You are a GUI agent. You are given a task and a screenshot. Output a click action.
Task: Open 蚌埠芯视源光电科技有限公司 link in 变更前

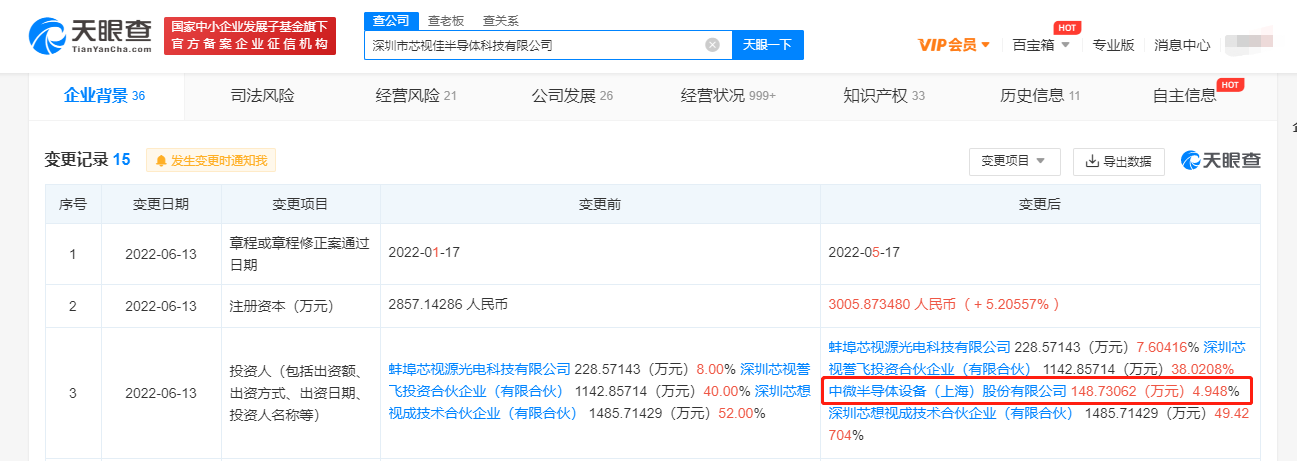pyautogui.click(x=479, y=369)
